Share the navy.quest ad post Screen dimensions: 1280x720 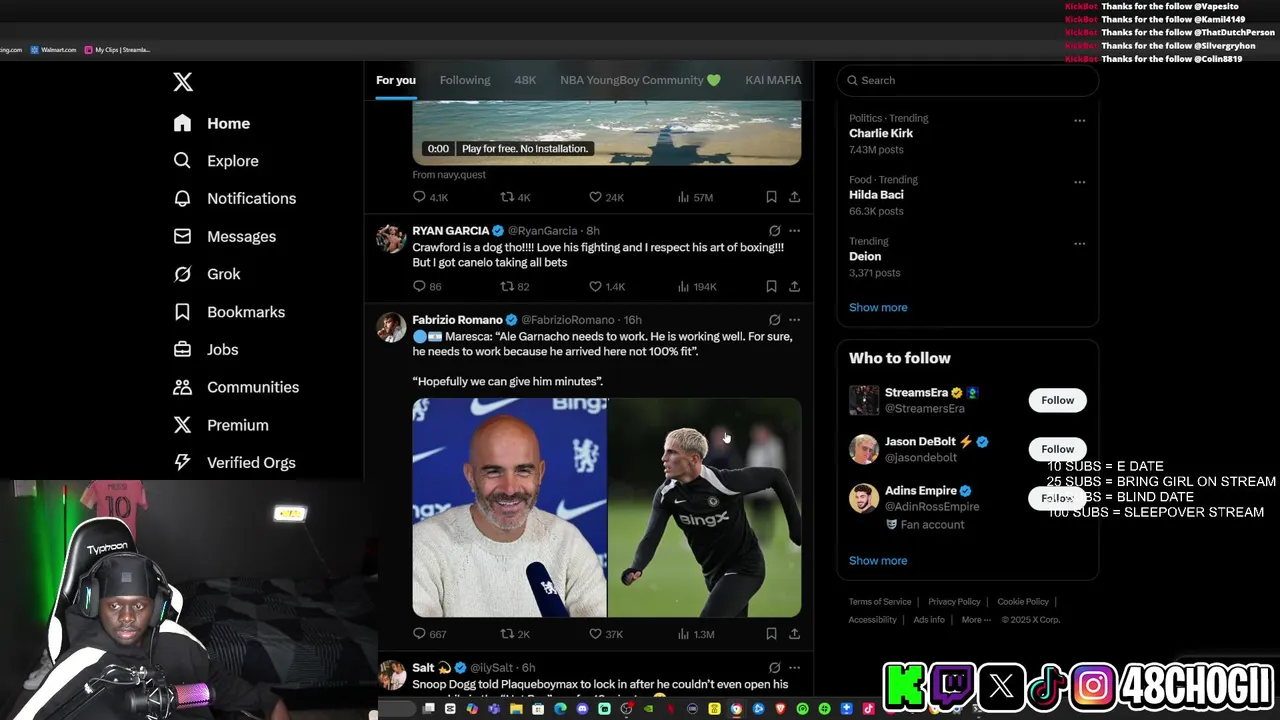794,197
